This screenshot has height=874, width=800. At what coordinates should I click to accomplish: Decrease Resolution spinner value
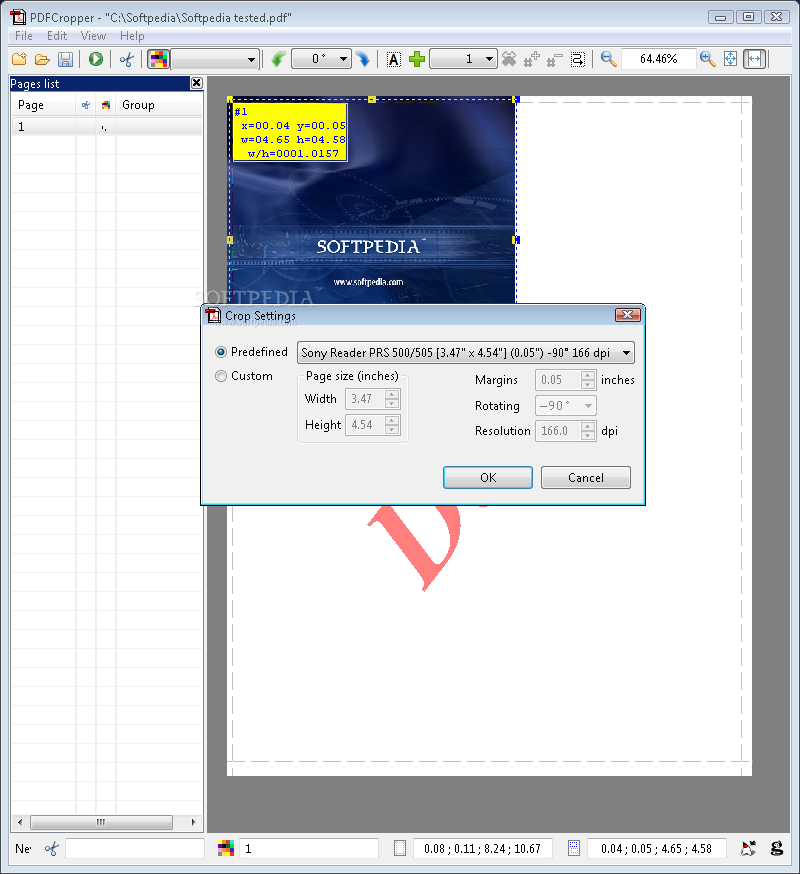pyautogui.click(x=588, y=435)
